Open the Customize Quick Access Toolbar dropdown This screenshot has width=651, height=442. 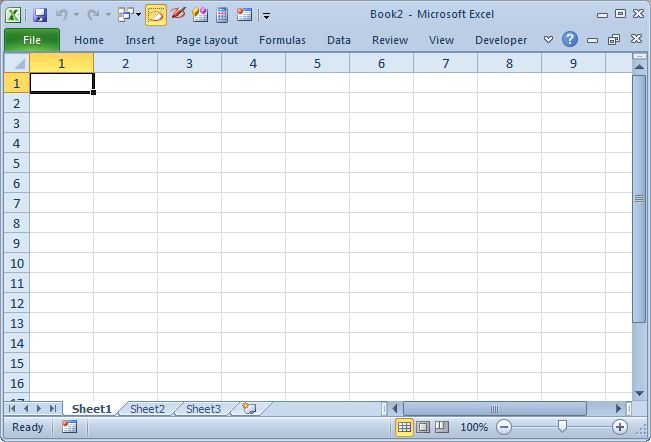267,16
